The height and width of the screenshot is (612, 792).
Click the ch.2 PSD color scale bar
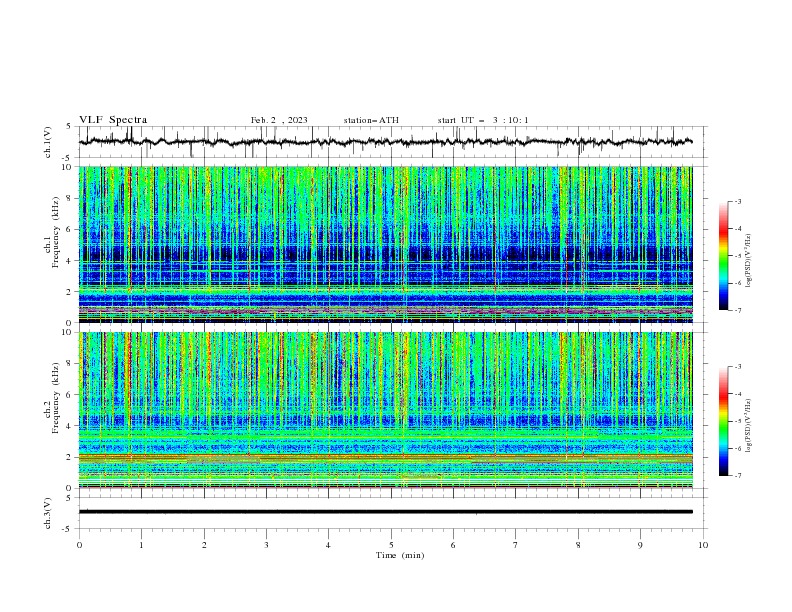[x=723, y=421]
